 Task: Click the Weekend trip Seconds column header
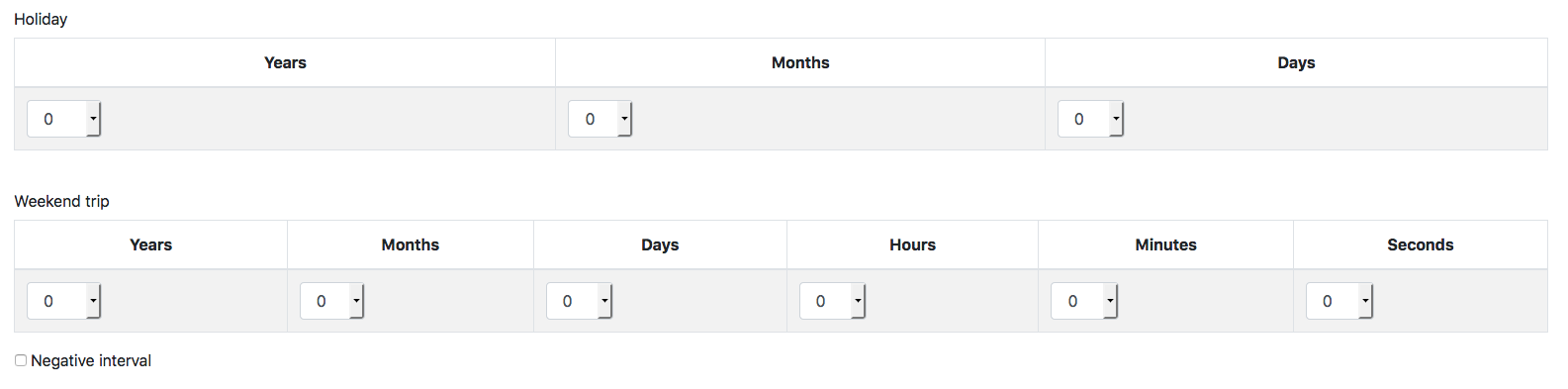point(1420,244)
